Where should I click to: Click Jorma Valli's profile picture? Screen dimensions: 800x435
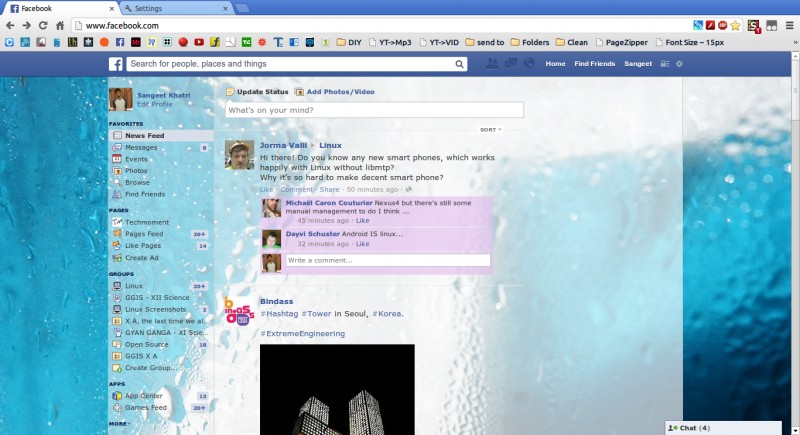(239, 155)
